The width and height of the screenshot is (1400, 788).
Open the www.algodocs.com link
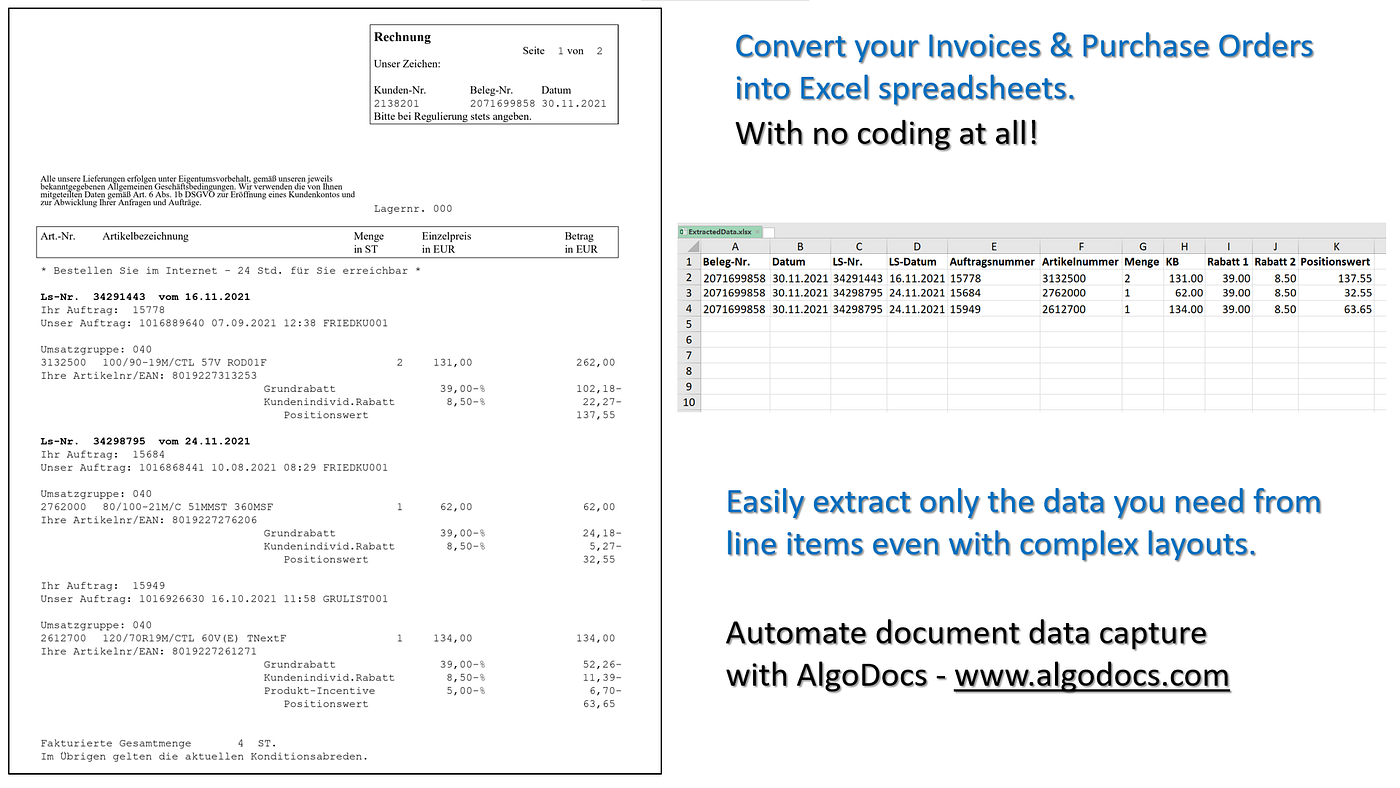click(1091, 675)
